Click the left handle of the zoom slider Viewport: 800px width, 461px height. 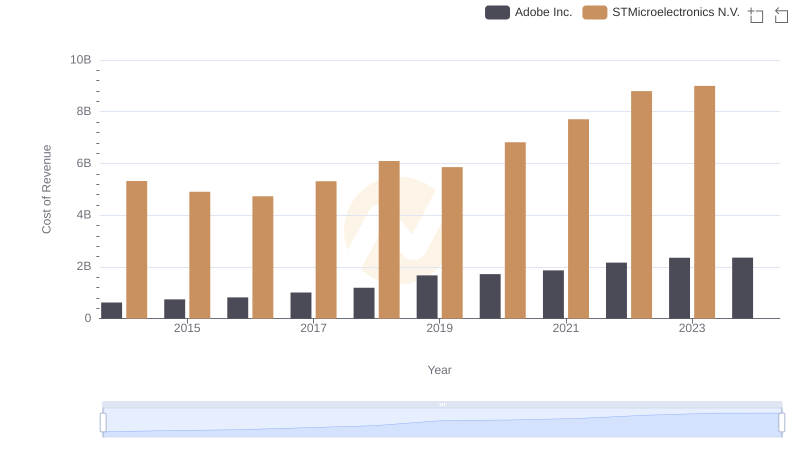click(103, 422)
